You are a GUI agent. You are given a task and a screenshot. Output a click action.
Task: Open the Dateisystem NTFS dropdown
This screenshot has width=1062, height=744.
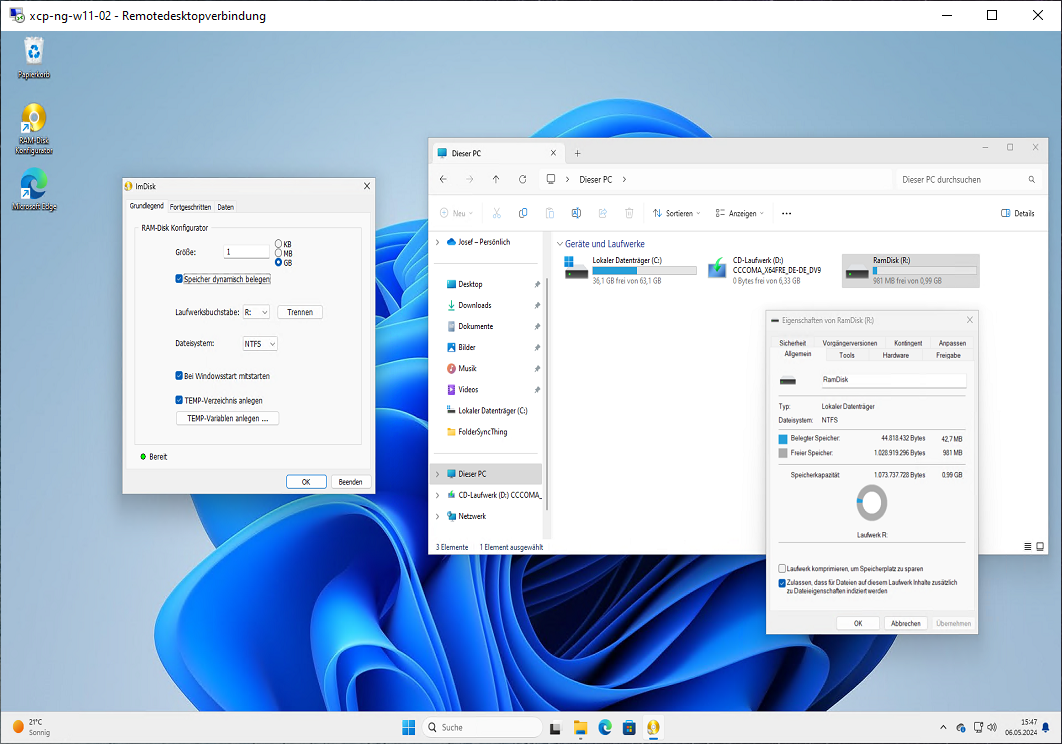pyautogui.click(x=260, y=344)
